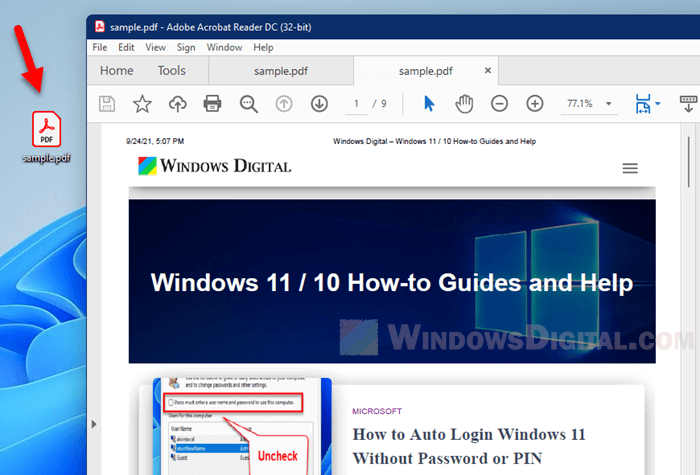
Task: Click the current page number field
Action: (356, 104)
